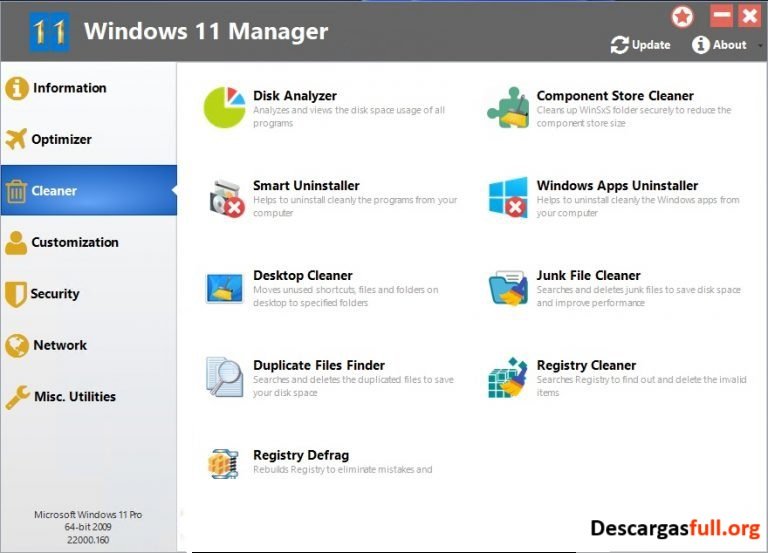Screen dimensions: 768x553
Task: Expand the dropdown arrow beside About
Action: pos(760,46)
